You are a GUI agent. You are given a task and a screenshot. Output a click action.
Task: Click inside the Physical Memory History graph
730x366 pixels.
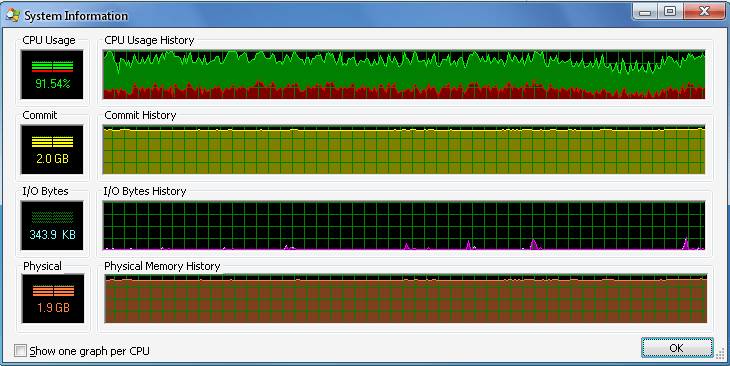click(x=406, y=298)
